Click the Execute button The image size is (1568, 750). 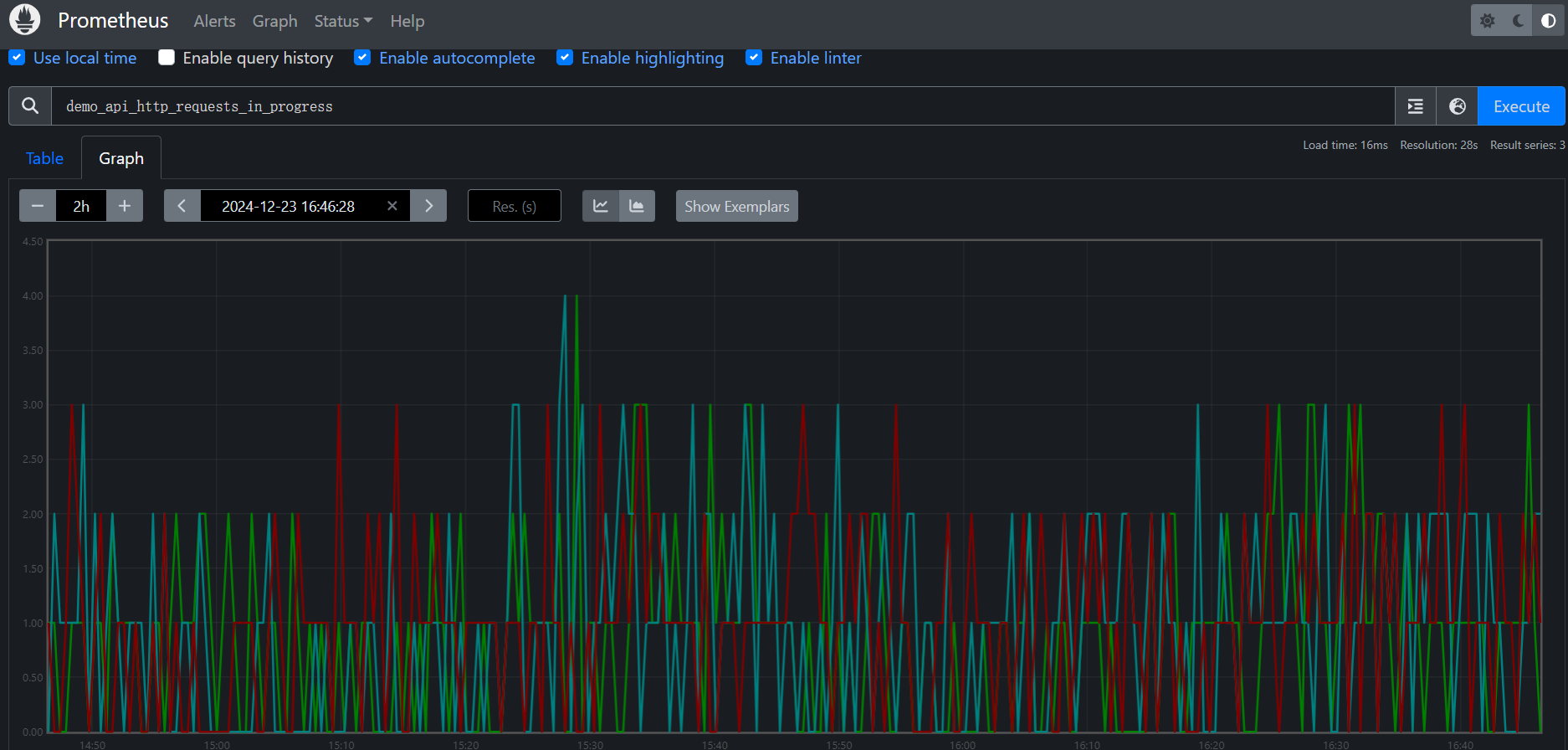(x=1520, y=106)
